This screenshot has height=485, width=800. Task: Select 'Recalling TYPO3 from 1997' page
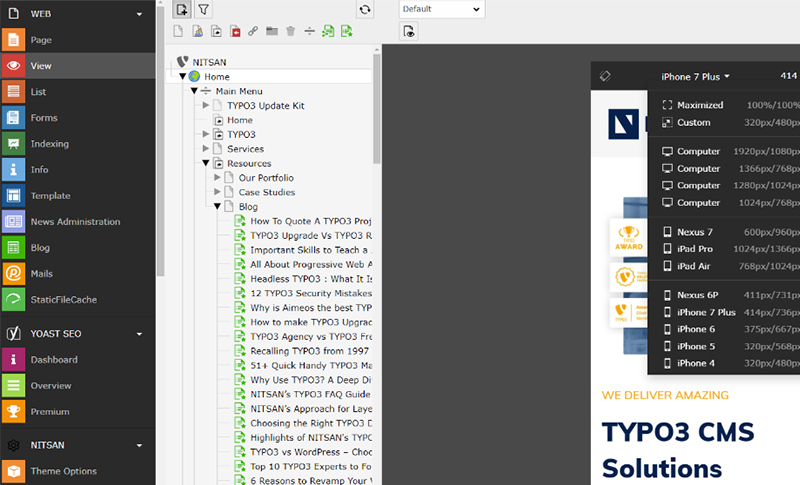[x=309, y=351]
